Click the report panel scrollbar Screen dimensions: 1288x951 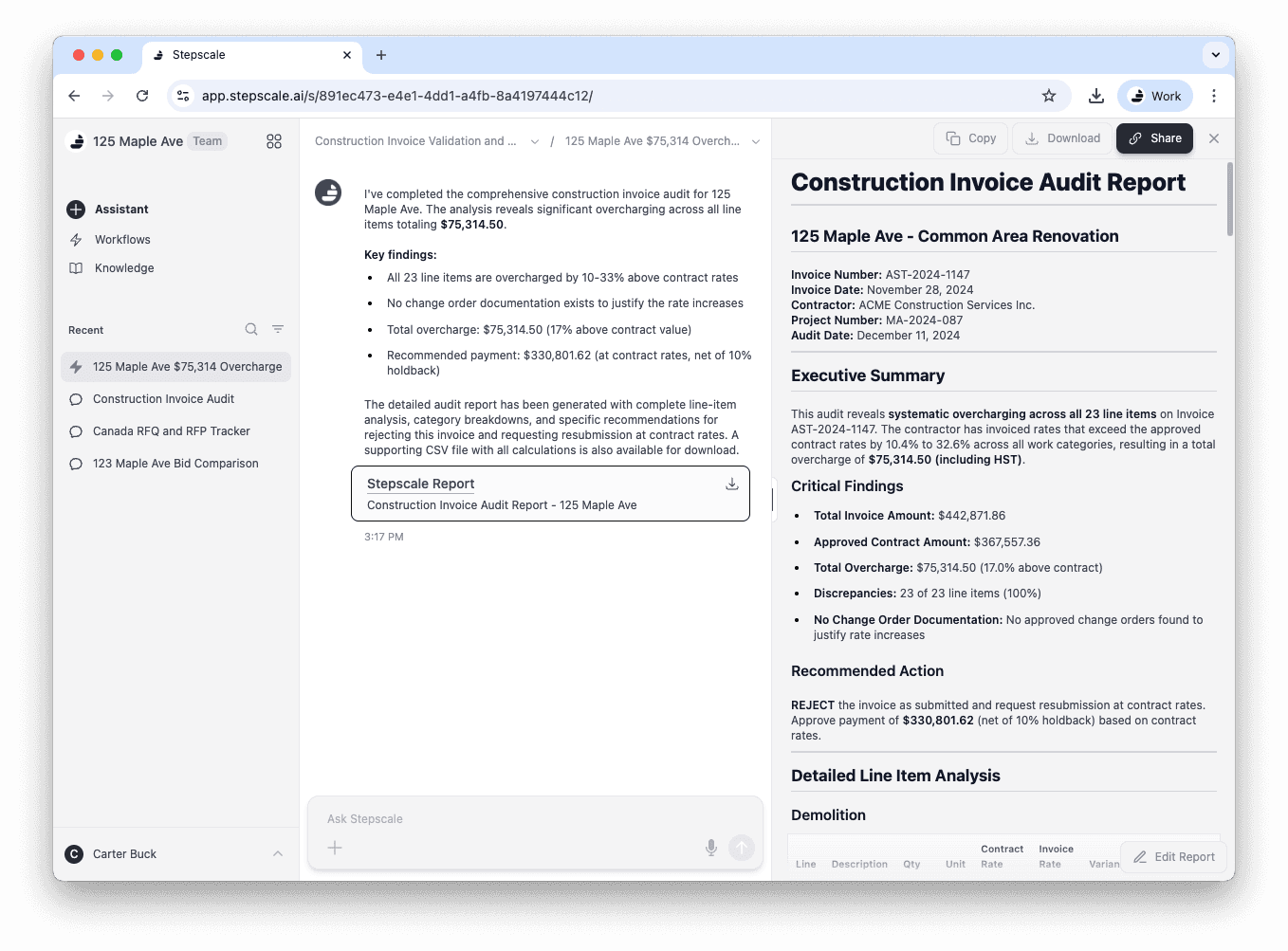[x=1231, y=199]
